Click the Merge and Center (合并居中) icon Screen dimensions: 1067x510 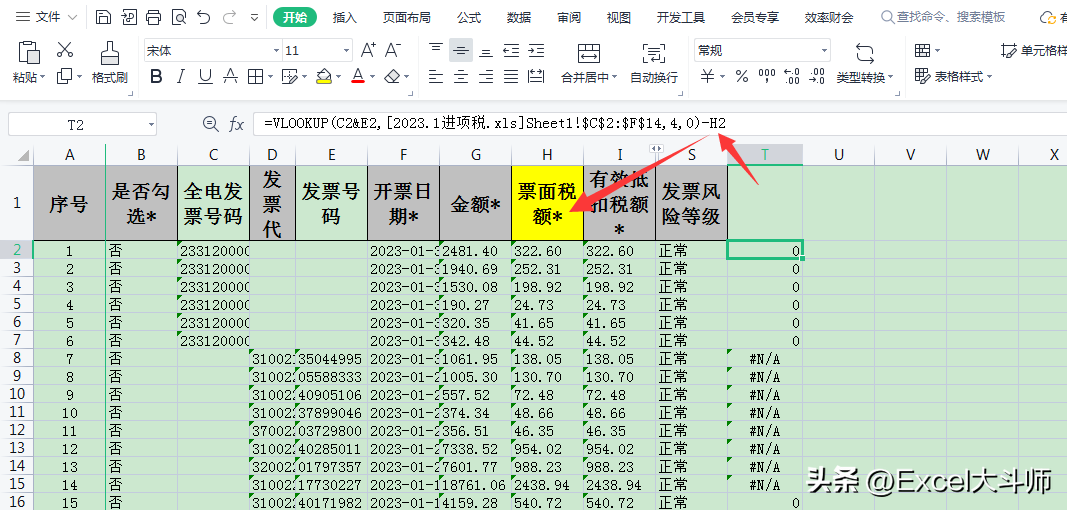coord(589,53)
